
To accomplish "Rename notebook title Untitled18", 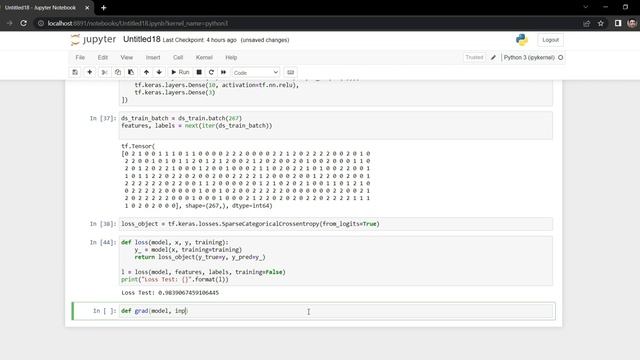I will (142, 39).
